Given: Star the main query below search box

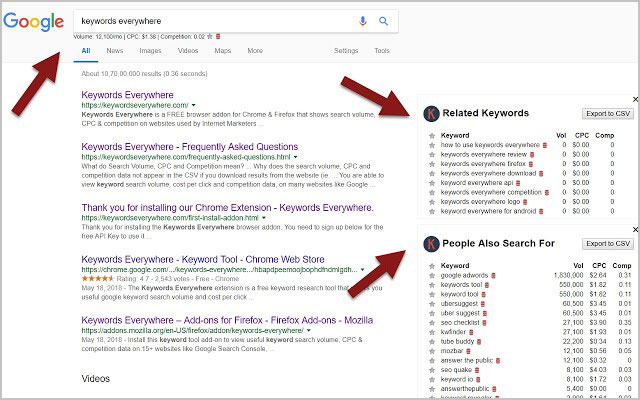Looking at the screenshot, I should (210, 36).
